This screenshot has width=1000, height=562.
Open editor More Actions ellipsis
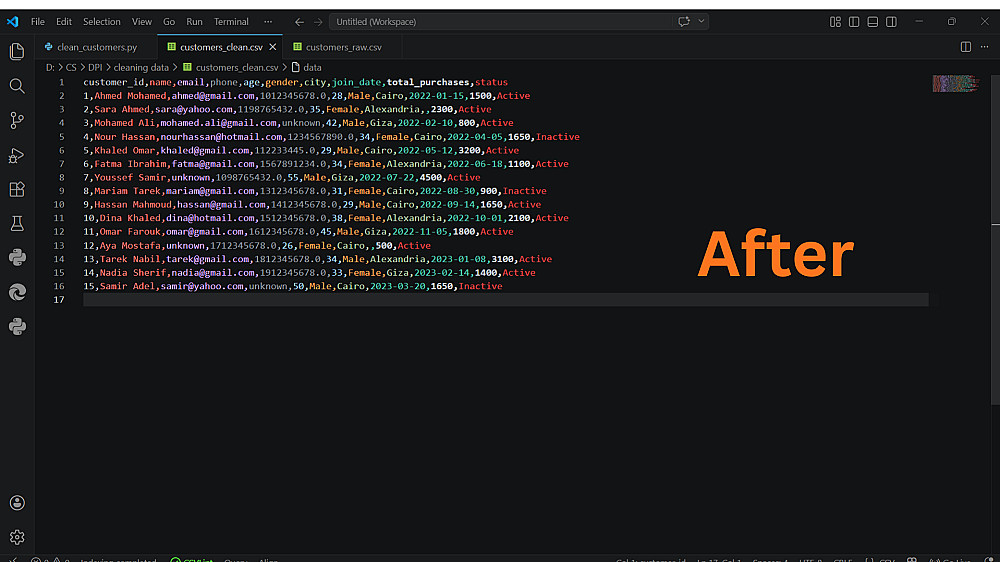(x=985, y=47)
